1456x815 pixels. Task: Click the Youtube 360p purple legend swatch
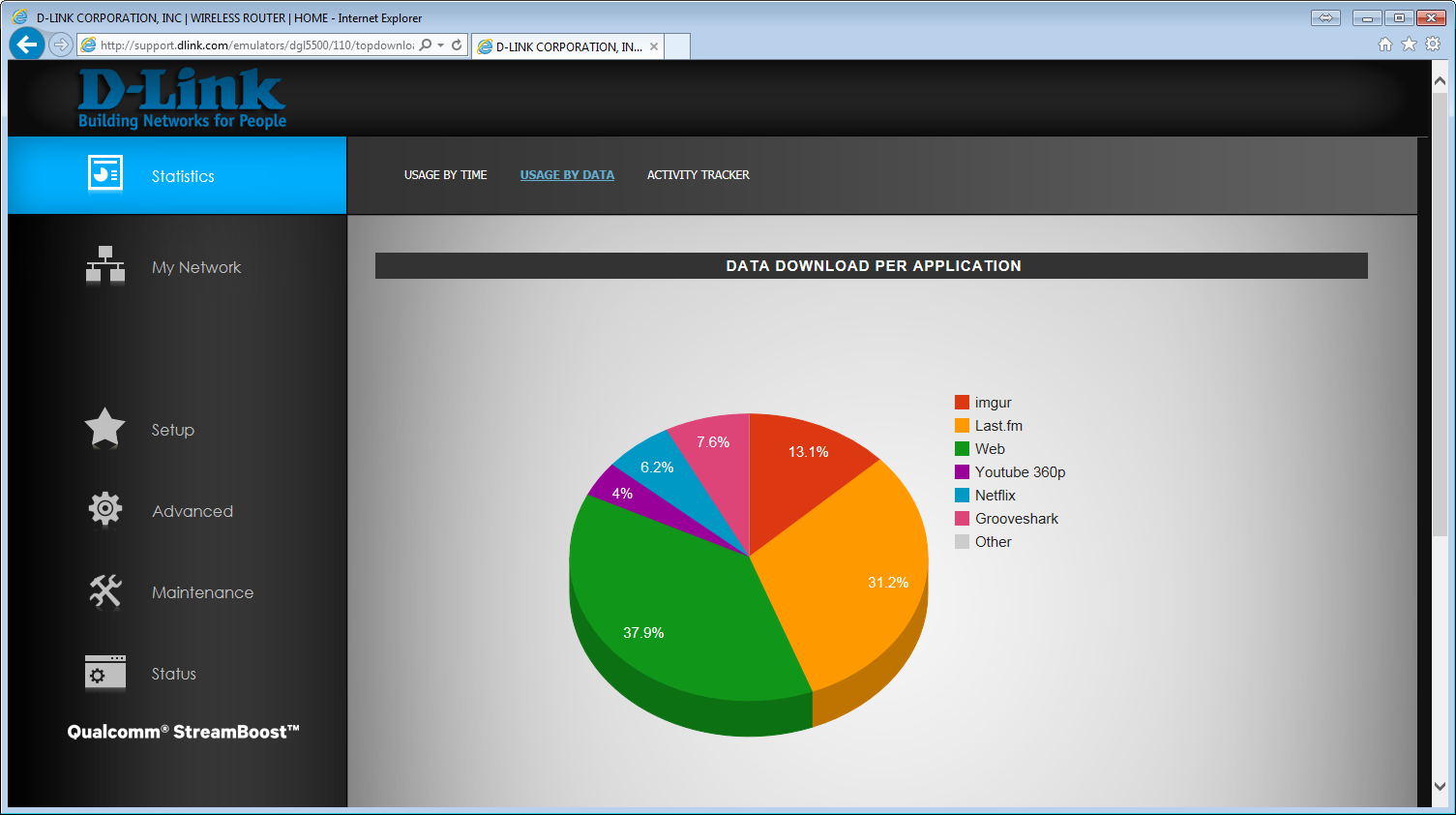(x=962, y=472)
